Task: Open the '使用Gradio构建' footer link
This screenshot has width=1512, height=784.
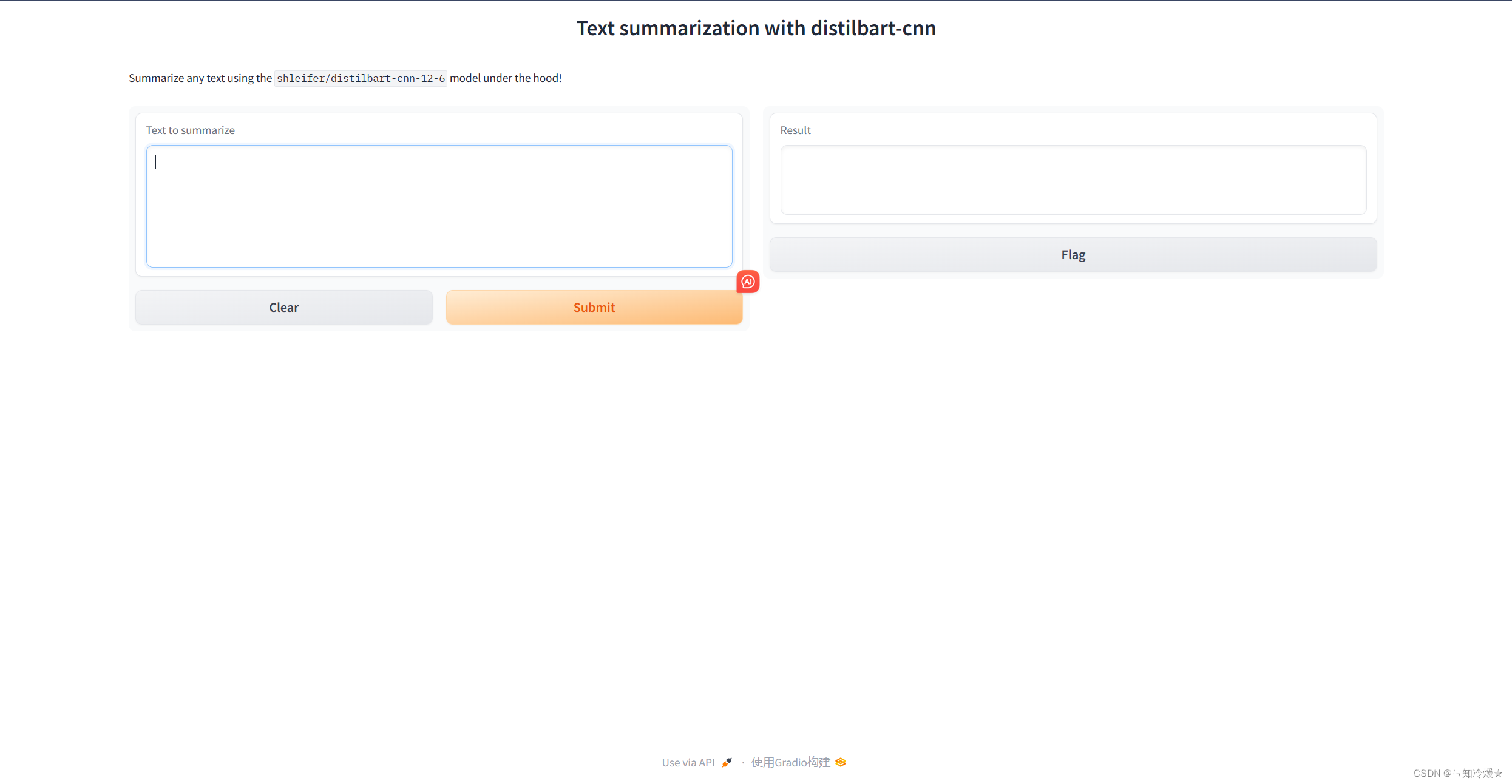Action: [x=790, y=762]
